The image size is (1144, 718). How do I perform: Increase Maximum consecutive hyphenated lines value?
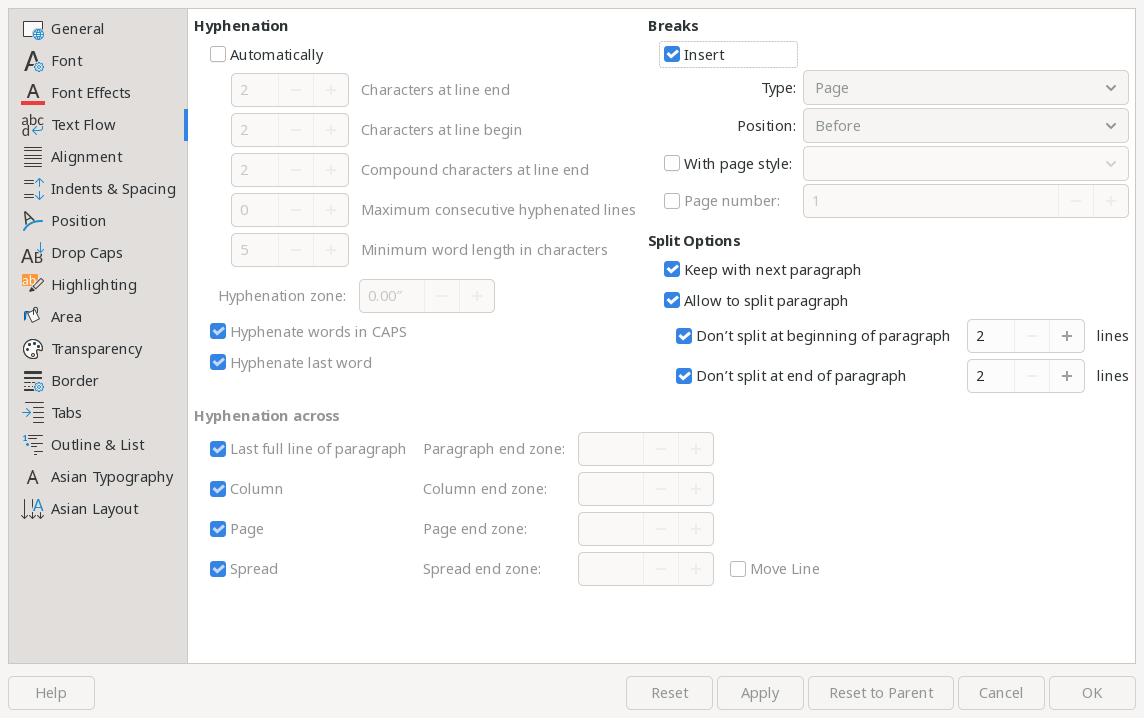331,210
